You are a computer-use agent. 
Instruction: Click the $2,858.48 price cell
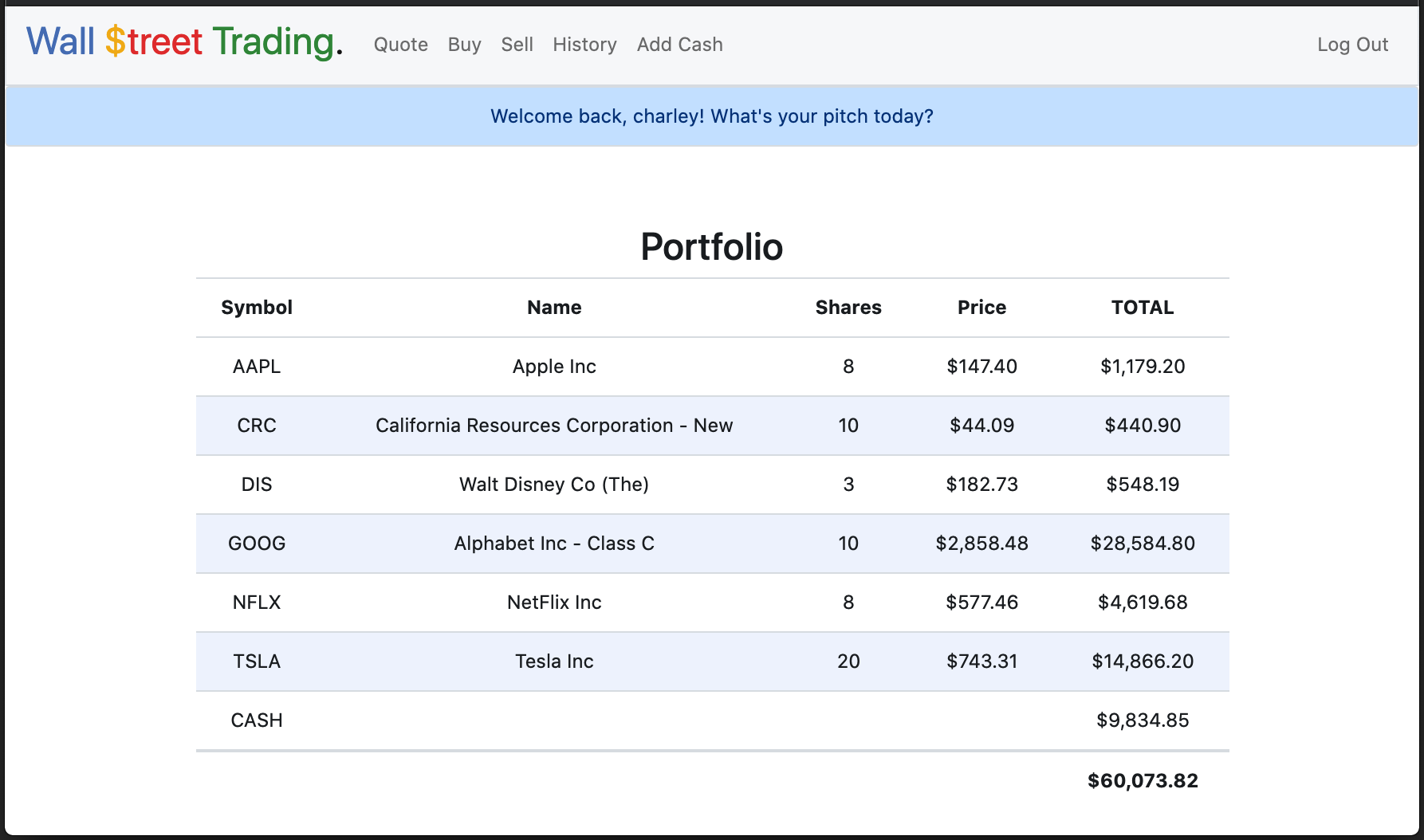[982, 544]
